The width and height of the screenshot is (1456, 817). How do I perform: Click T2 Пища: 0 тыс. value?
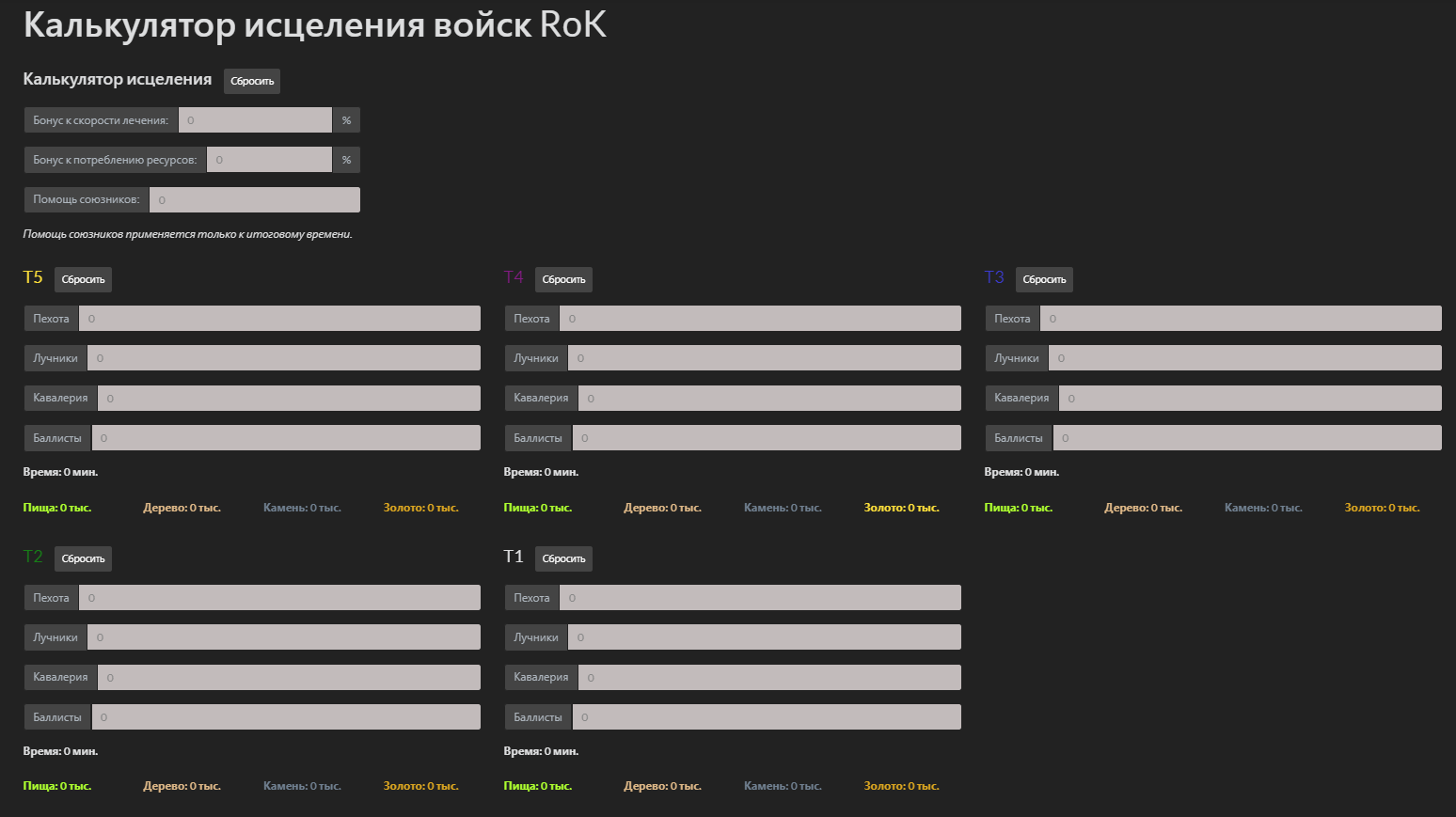click(x=57, y=786)
